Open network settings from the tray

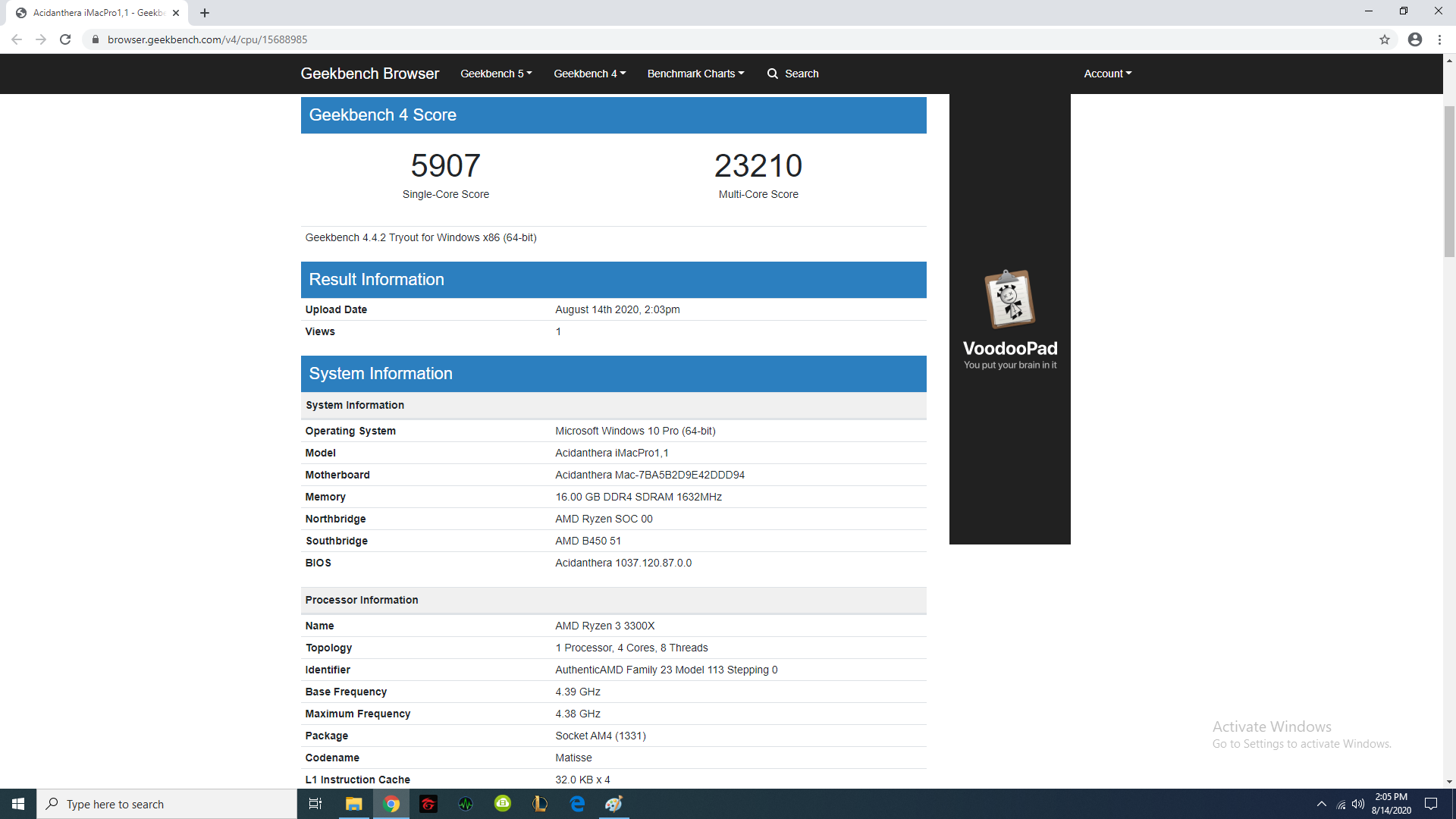1341,804
